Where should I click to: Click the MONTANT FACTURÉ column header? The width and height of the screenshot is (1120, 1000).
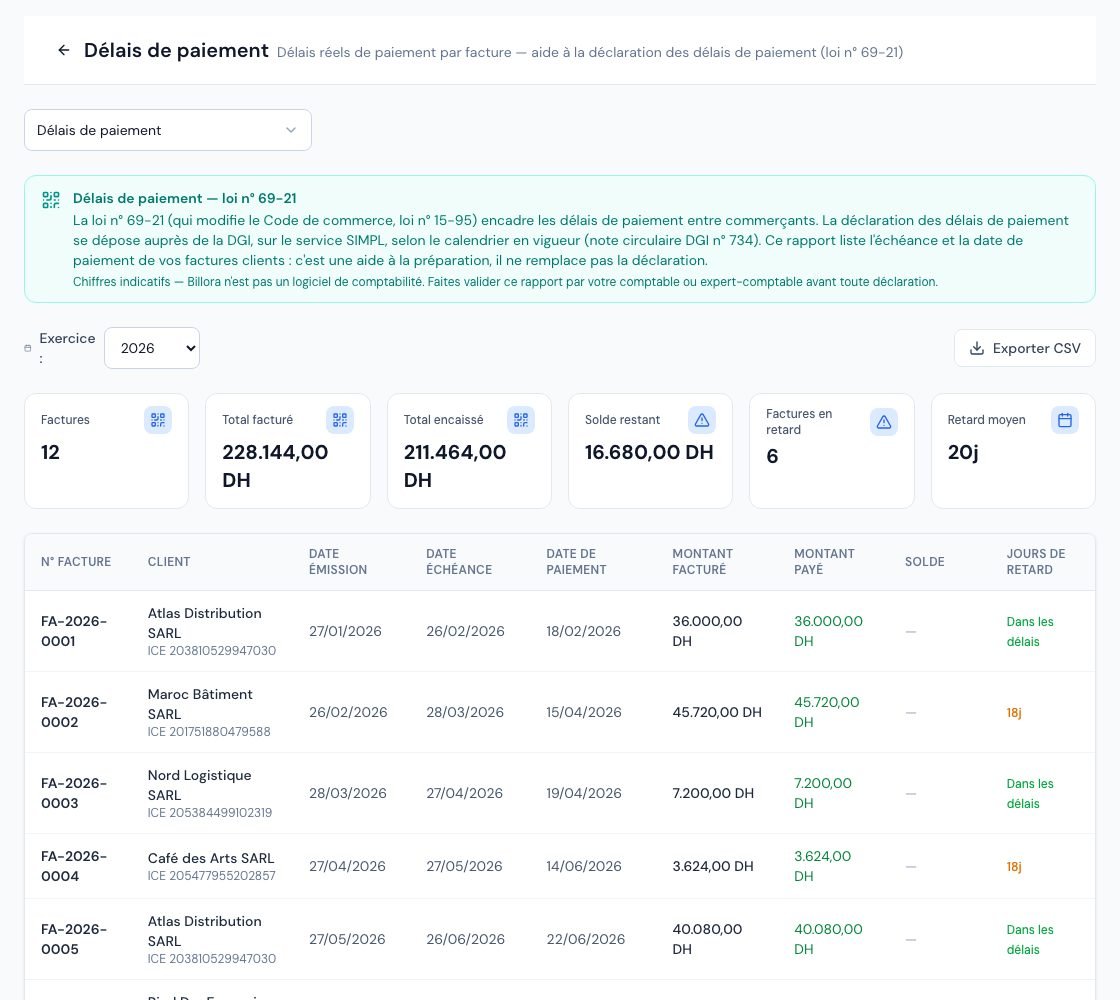[702, 561]
